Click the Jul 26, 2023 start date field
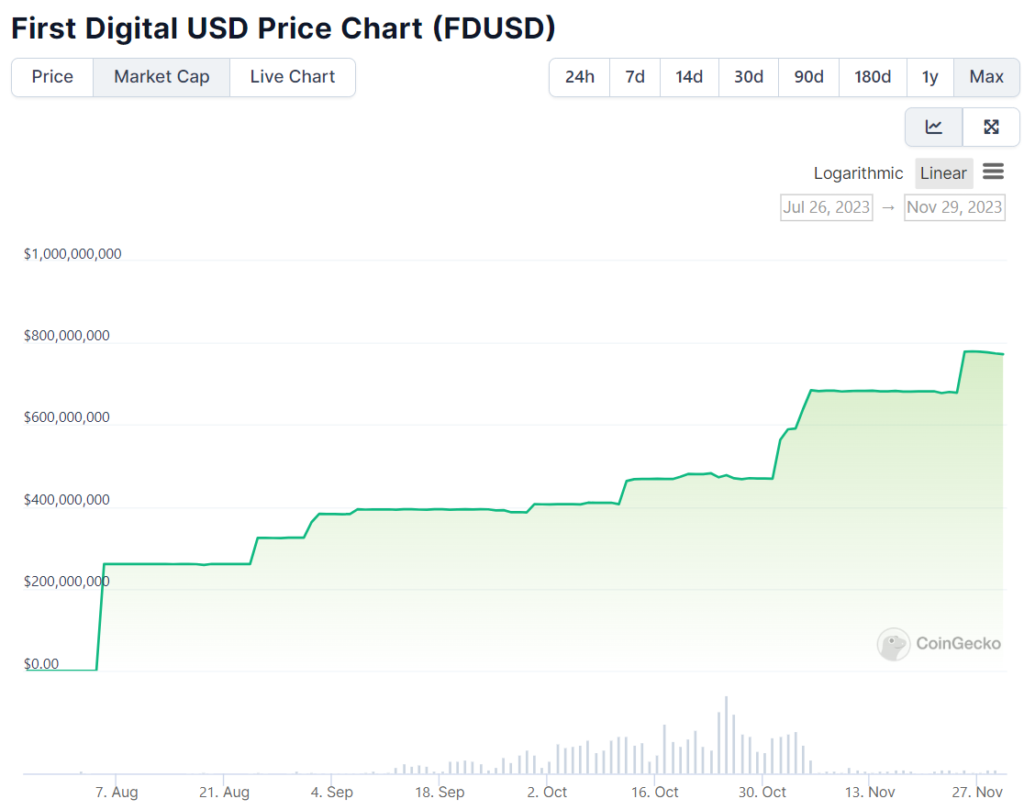This screenshot has height=810, width=1024. pos(826,207)
